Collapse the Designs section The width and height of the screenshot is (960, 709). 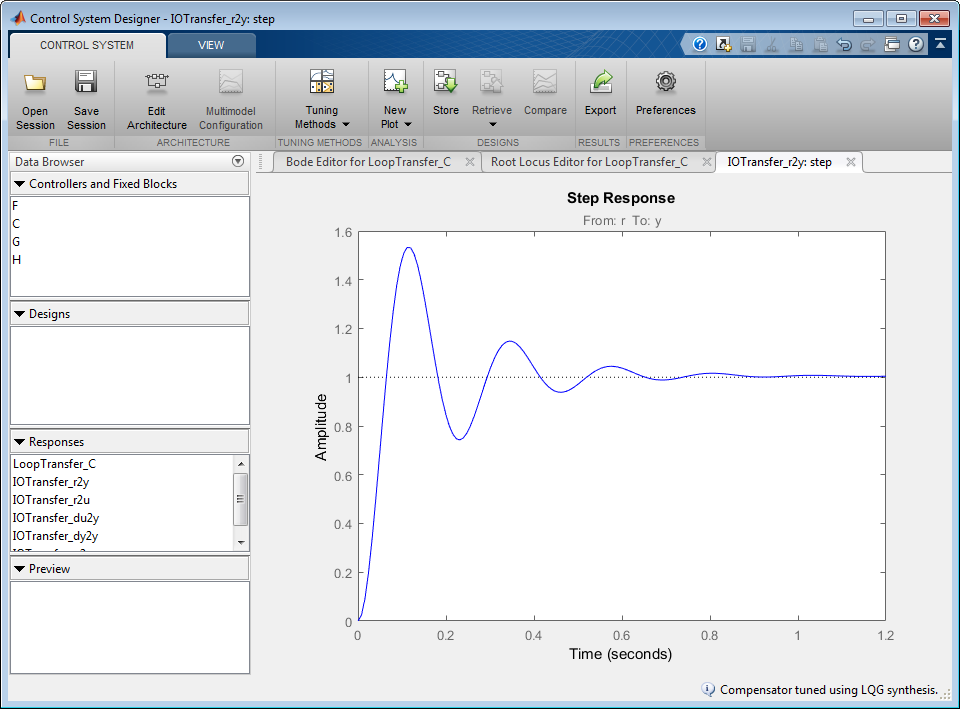(x=20, y=313)
